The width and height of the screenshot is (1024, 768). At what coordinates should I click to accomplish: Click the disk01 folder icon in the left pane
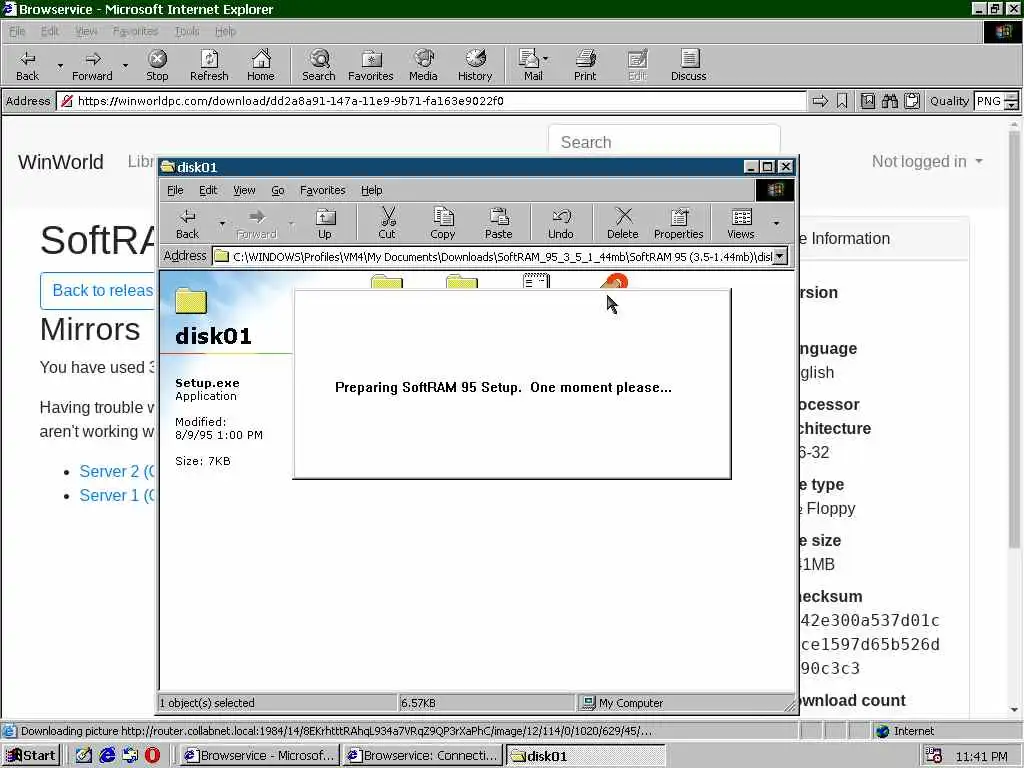tap(191, 300)
